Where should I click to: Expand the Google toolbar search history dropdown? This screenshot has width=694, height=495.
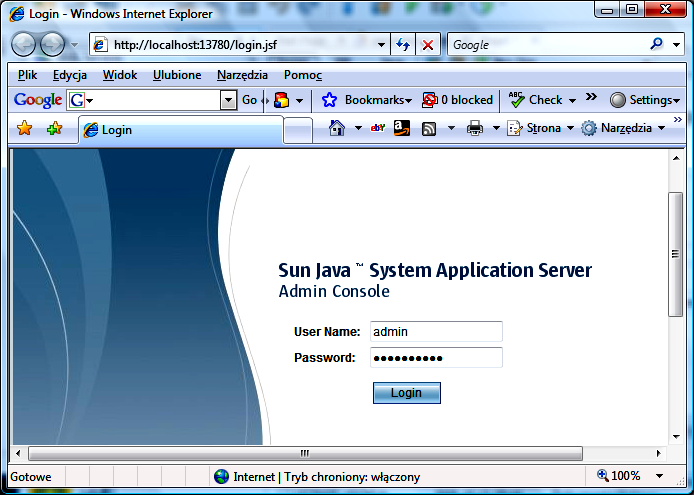tap(228, 101)
